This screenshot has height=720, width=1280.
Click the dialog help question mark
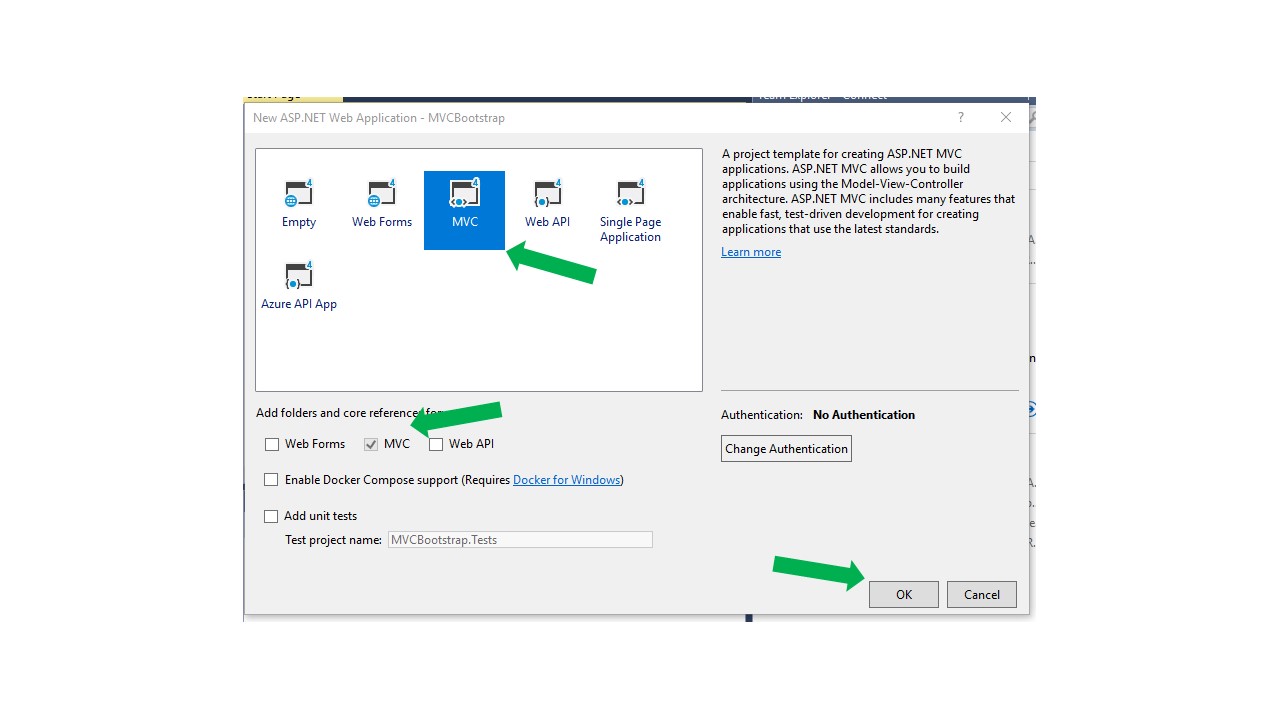[x=961, y=118]
